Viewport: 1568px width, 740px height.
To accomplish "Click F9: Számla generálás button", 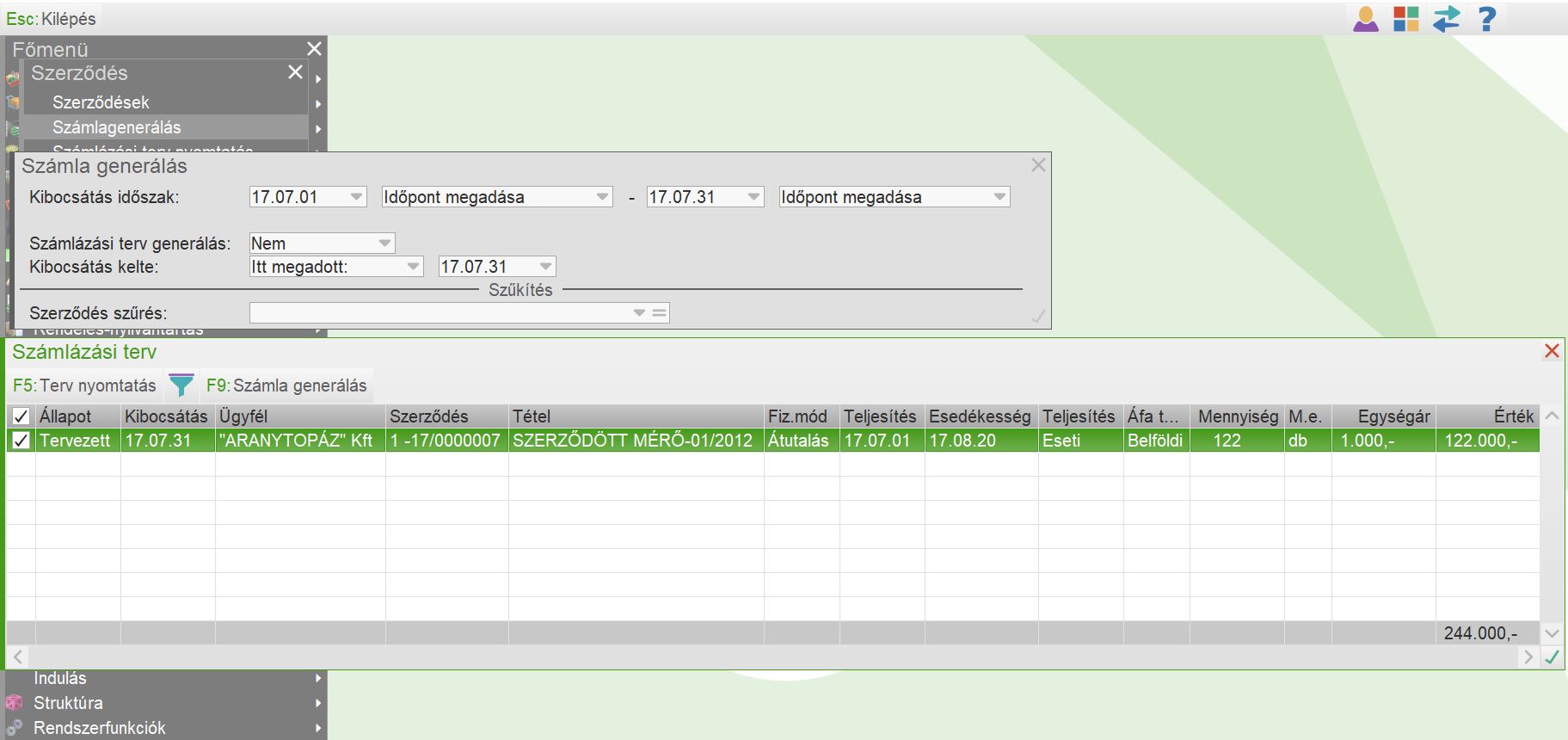I will coord(286,385).
